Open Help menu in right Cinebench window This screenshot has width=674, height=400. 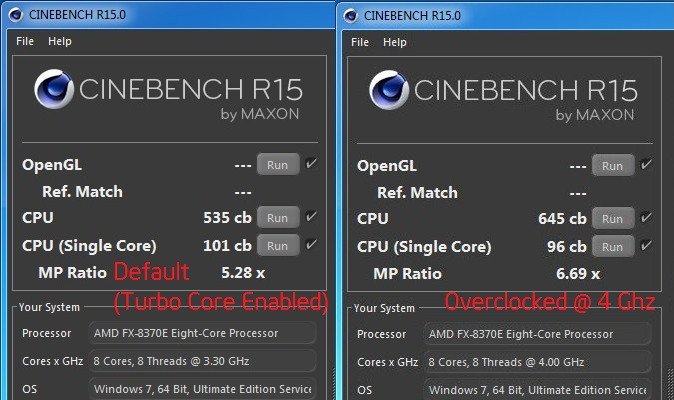click(395, 42)
